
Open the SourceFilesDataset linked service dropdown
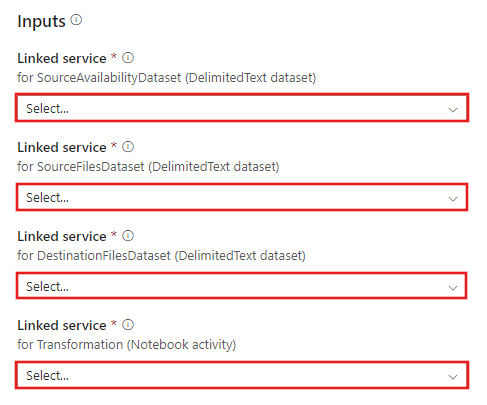(x=242, y=197)
